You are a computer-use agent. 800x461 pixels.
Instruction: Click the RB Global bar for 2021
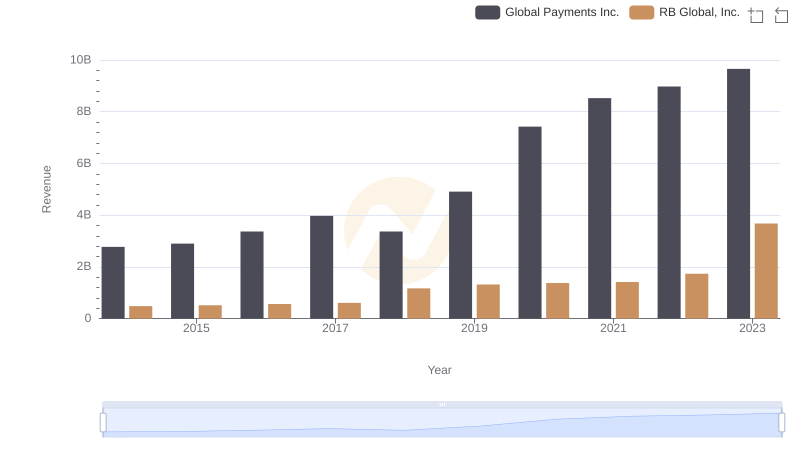click(x=627, y=300)
